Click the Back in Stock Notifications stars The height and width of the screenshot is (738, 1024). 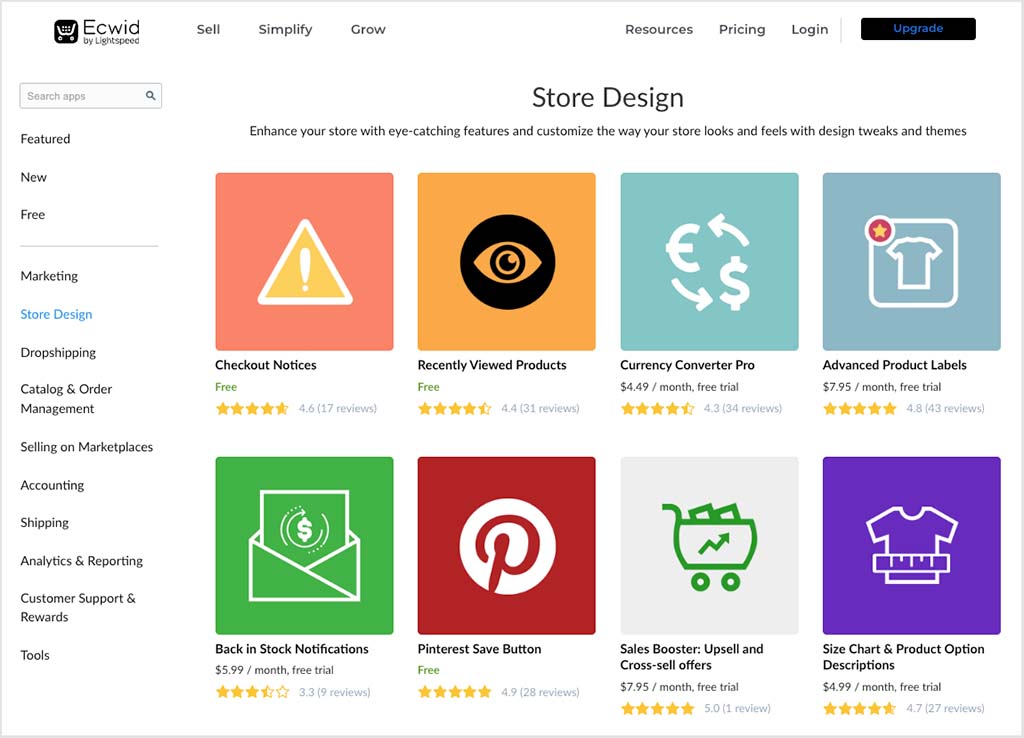click(x=252, y=692)
